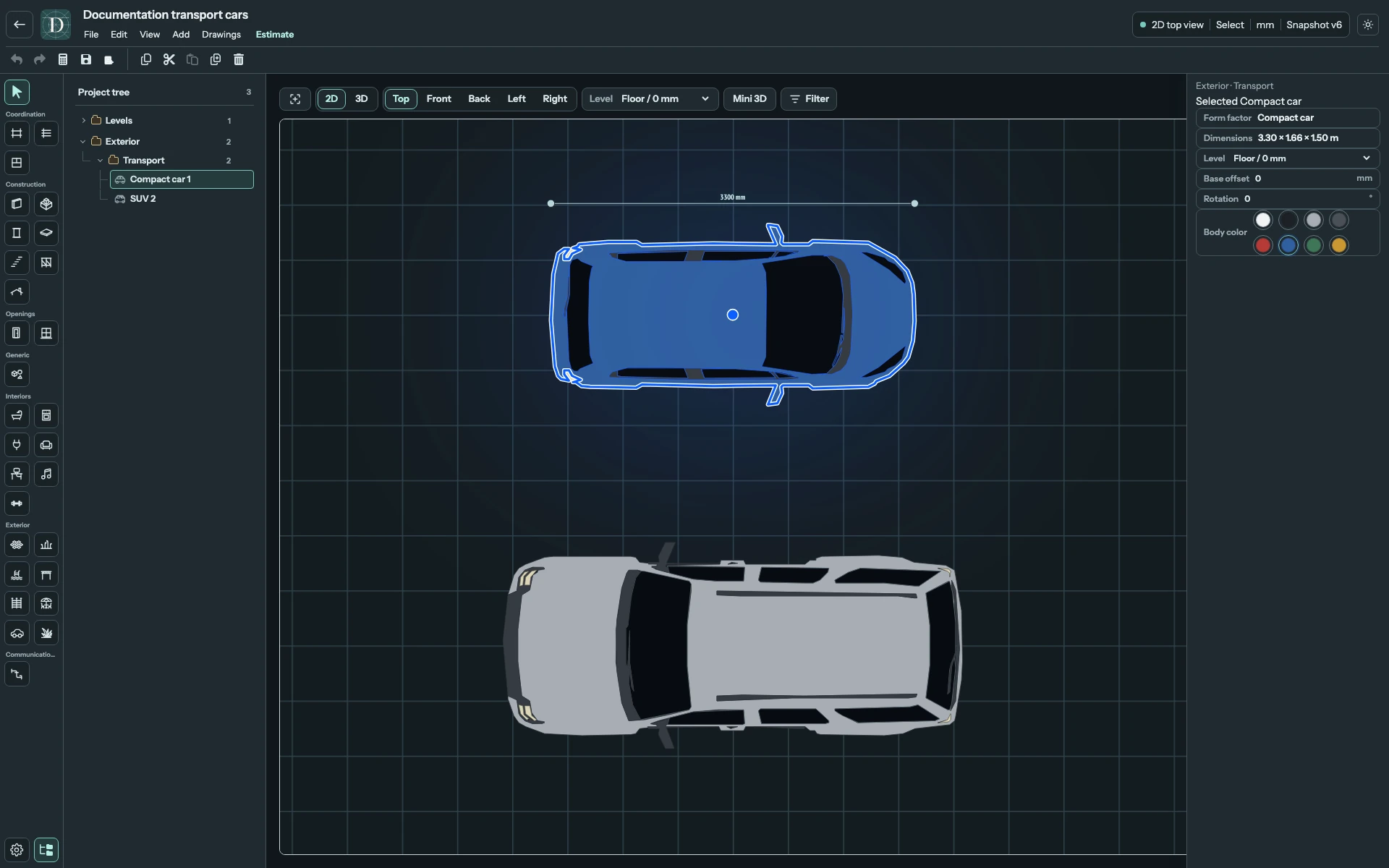
Task: Click Snapshot v6 in status bar
Action: 1314,25
